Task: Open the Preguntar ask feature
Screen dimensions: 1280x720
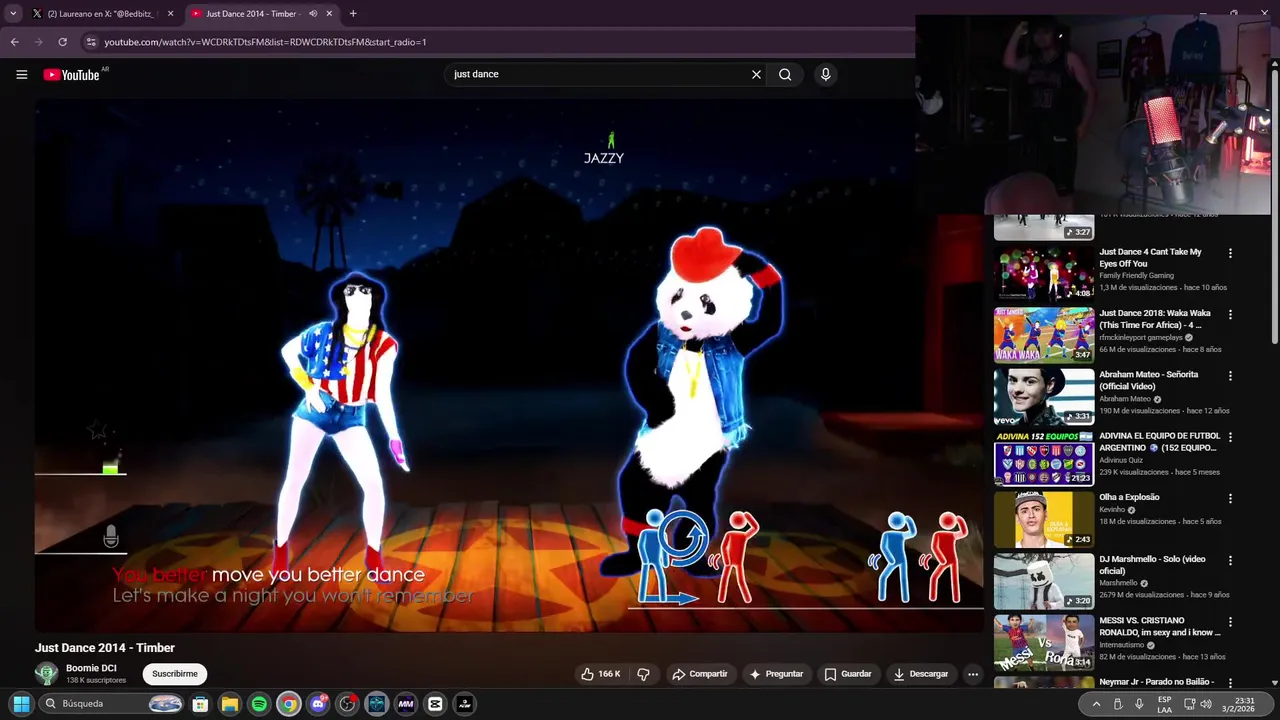Action: click(776, 674)
